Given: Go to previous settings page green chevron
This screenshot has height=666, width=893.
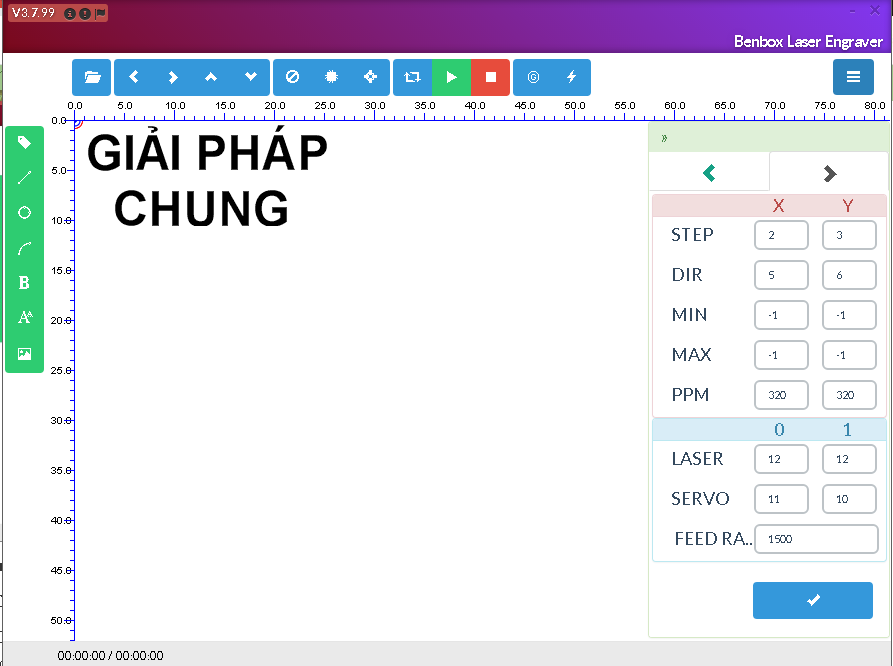Looking at the screenshot, I should click(709, 173).
